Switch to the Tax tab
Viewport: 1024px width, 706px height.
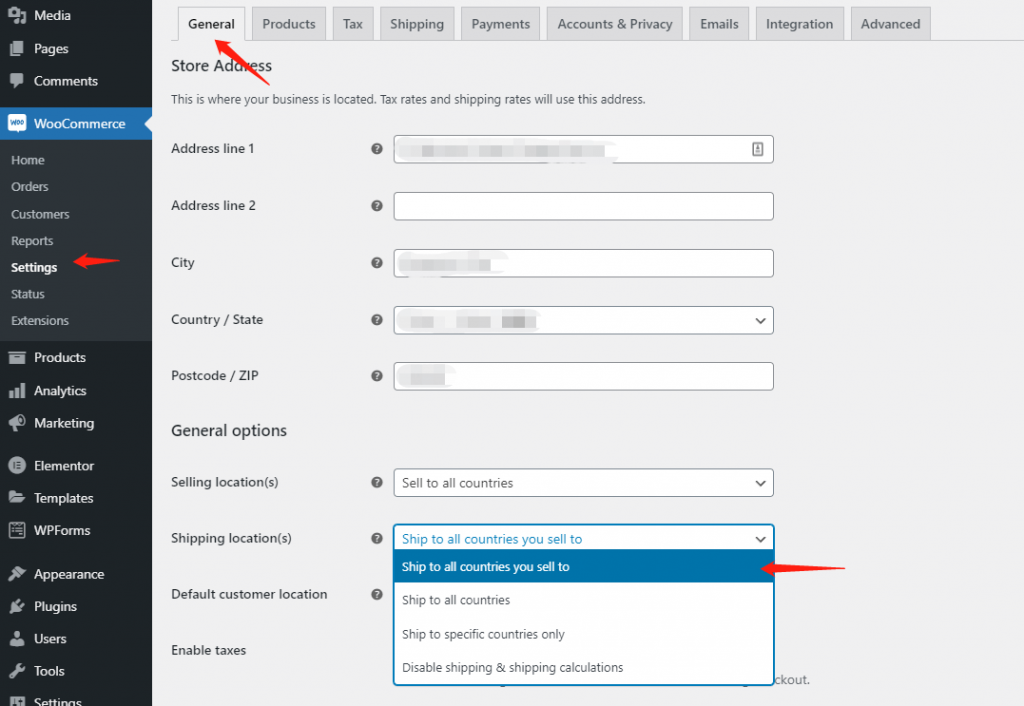click(353, 24)
